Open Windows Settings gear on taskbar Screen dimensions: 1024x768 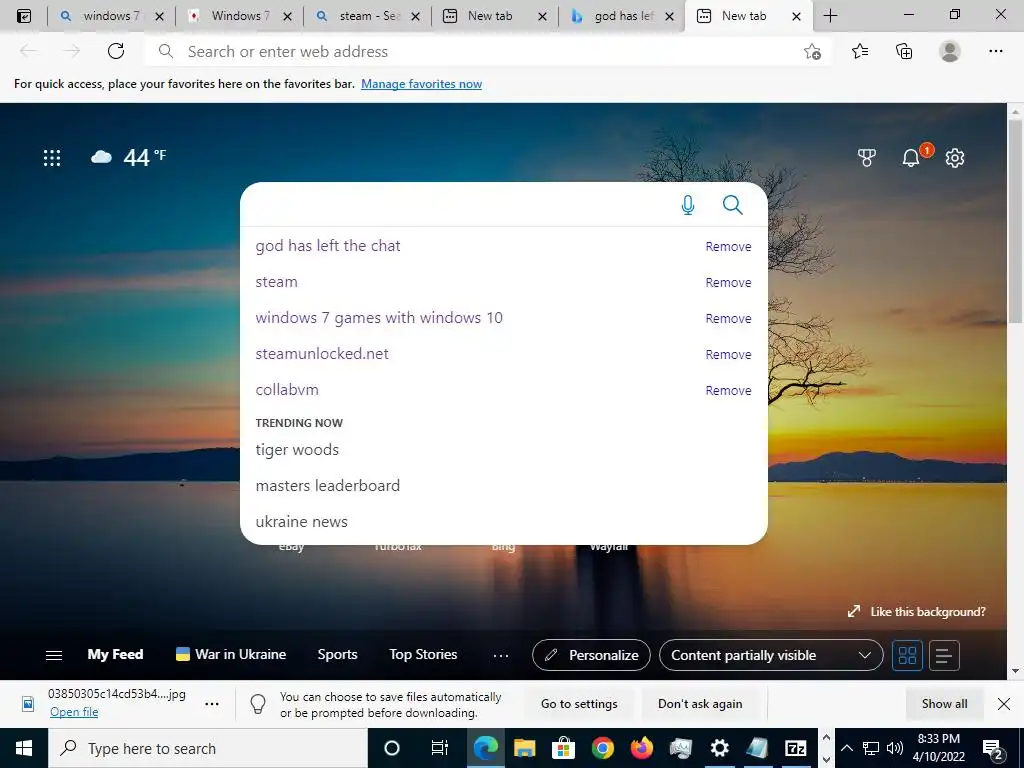click(719, 748)
